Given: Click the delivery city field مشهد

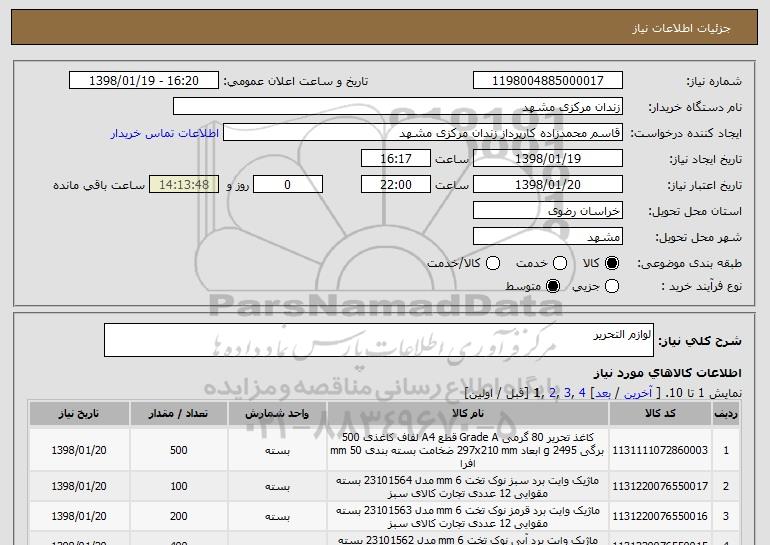Looking at the screenshot, I should click(548, 237).
